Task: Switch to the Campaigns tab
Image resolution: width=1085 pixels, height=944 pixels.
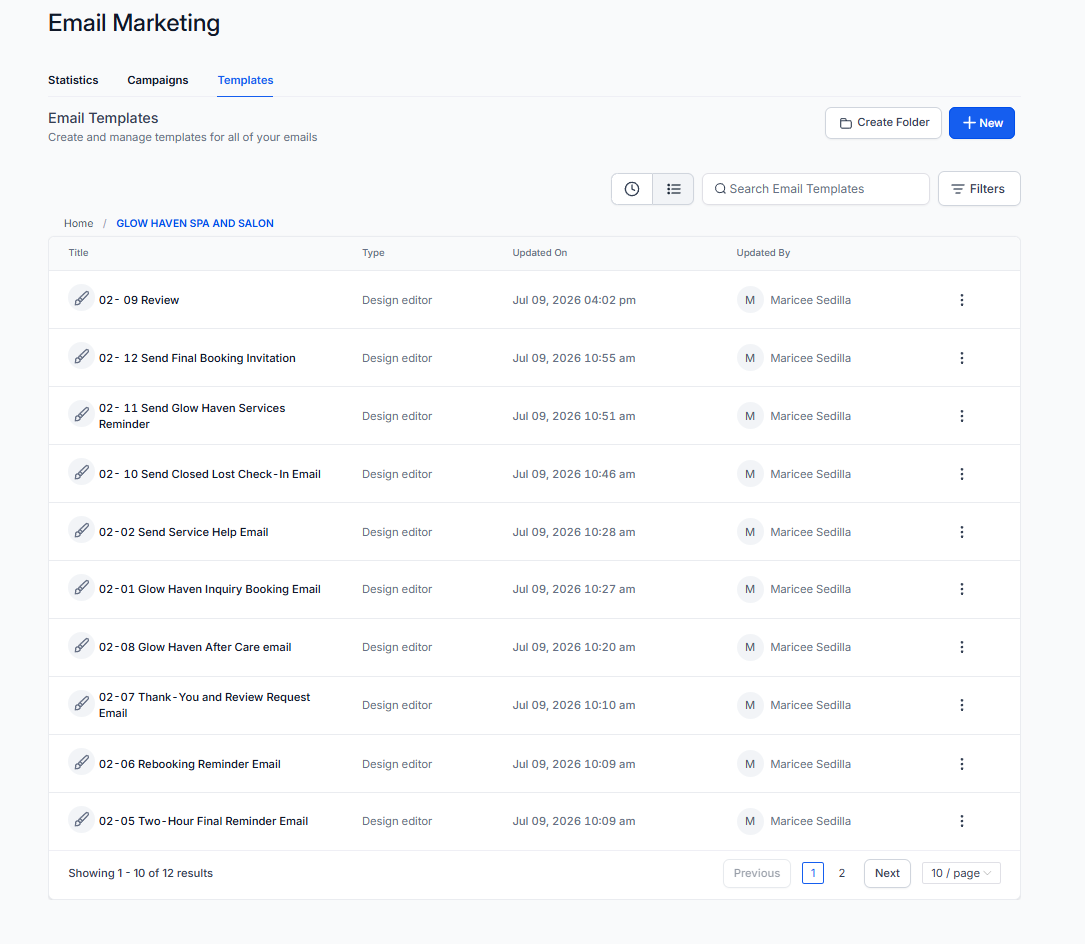Action: (x=158, y=80)
